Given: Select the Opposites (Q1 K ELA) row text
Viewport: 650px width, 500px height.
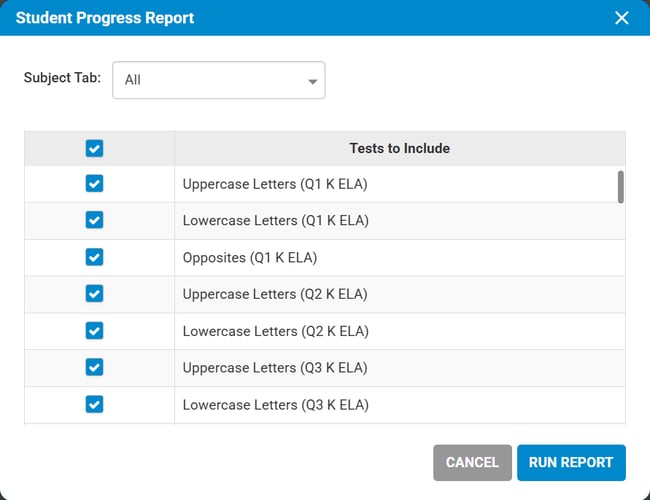Looking at the screenshot, I should click(249, 258).
